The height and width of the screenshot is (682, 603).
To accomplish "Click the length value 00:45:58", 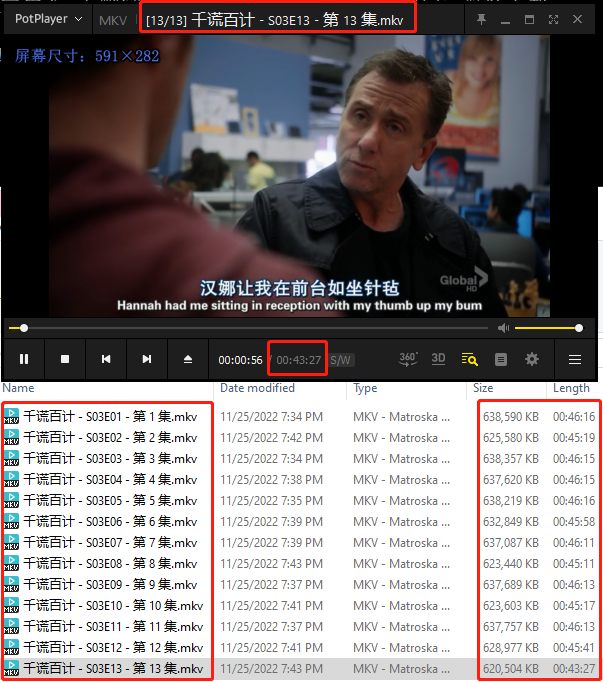I will [x=574, y=522].
